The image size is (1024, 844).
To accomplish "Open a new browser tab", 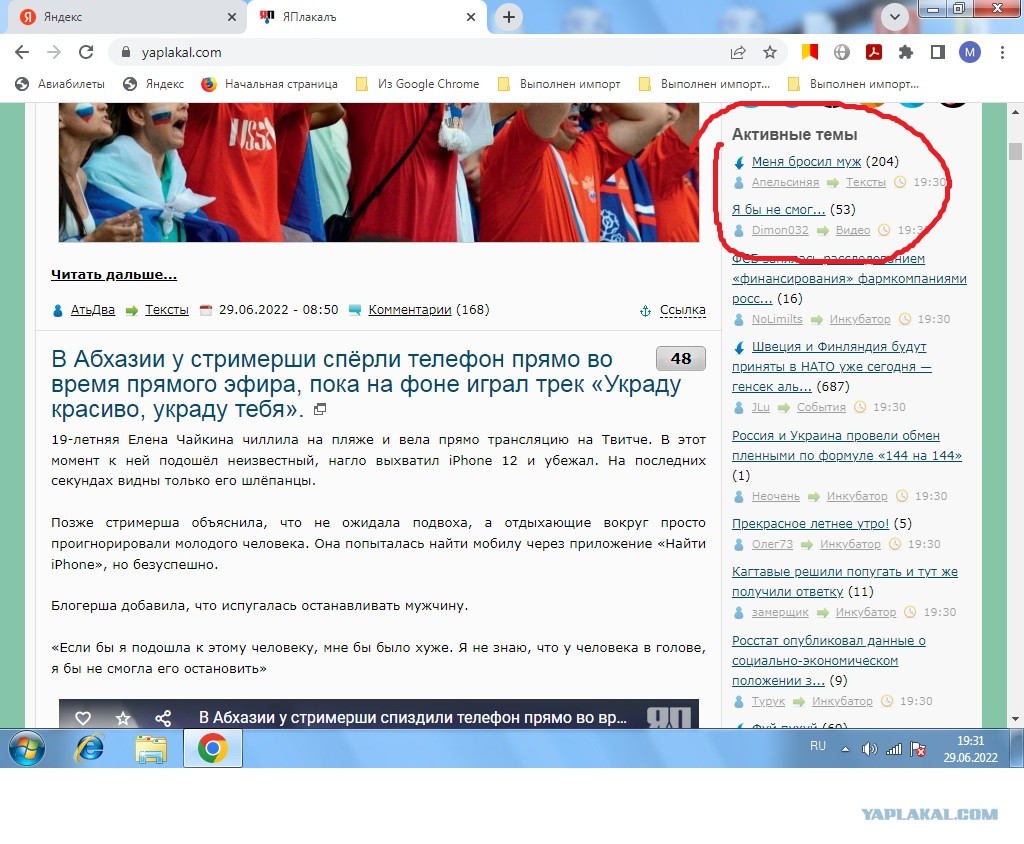I will [509, 17].
